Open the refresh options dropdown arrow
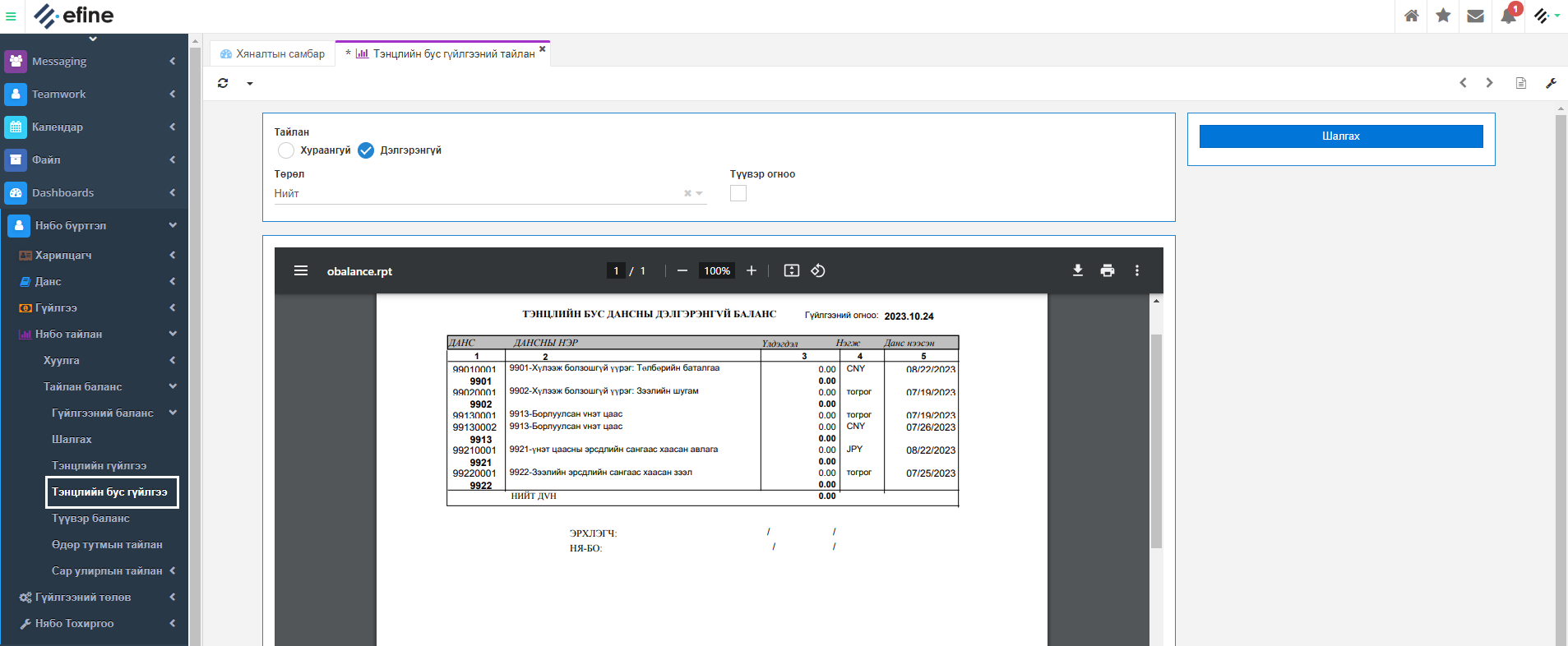1568x646 pixels. 250,84
